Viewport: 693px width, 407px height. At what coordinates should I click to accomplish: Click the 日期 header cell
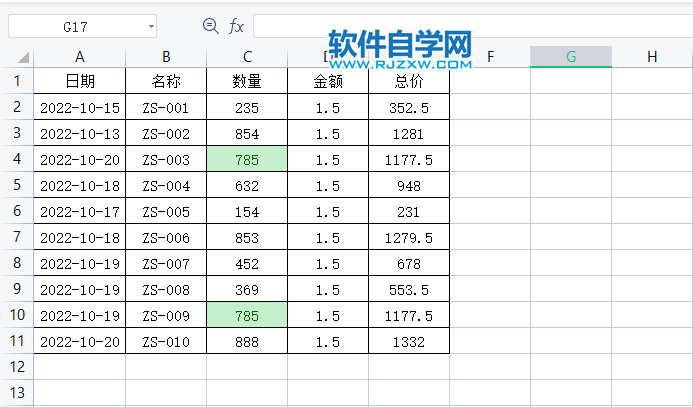click(79, 81)
